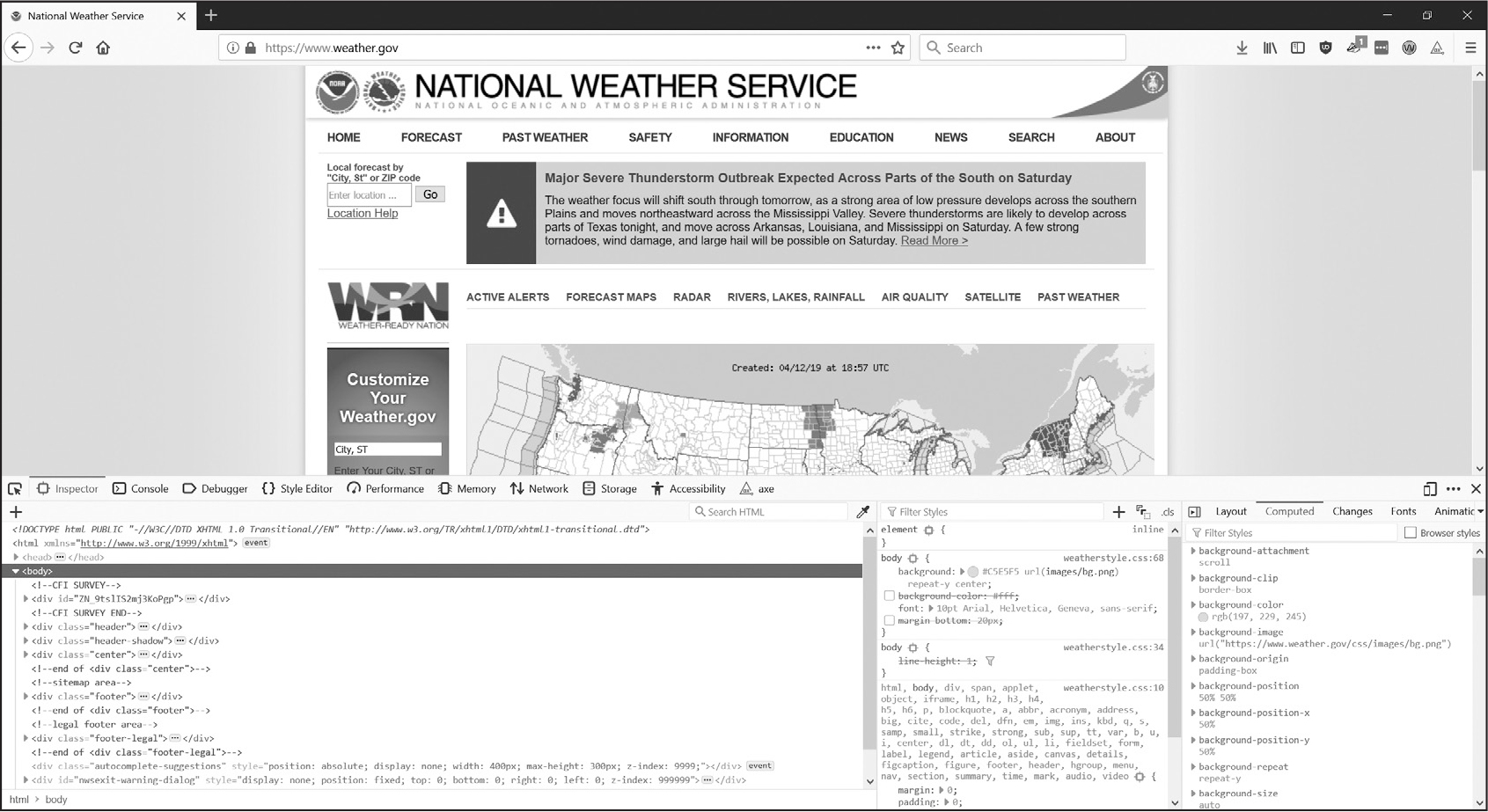The image size is (1488, 812).
Task: Click the computed Filter Styles field beside Browser styles
Action: 1291,532
